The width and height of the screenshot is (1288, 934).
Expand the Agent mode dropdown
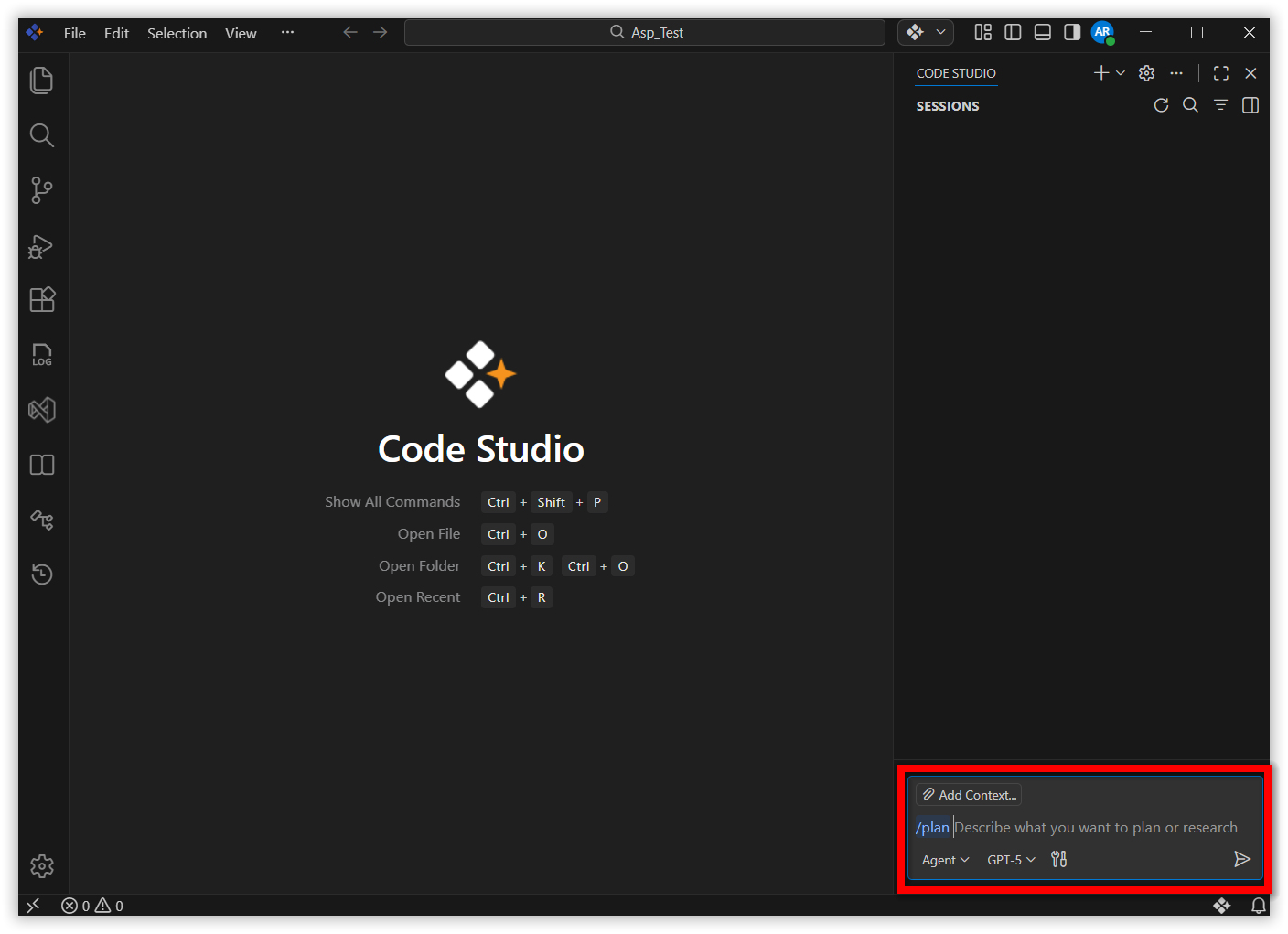(x=945, y=860)
